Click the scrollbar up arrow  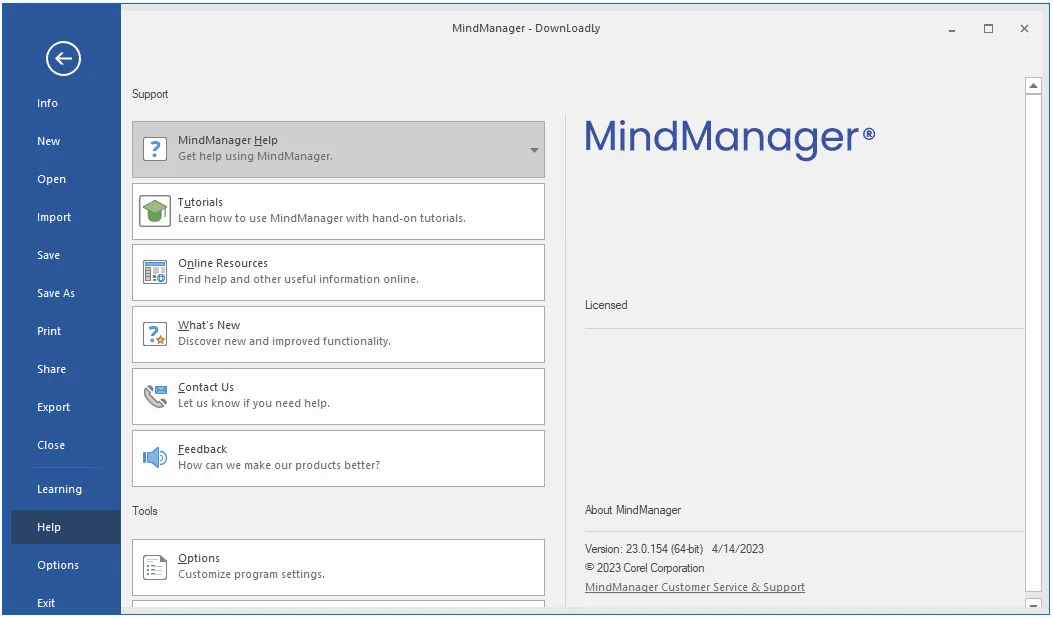tap(1033, 86)
